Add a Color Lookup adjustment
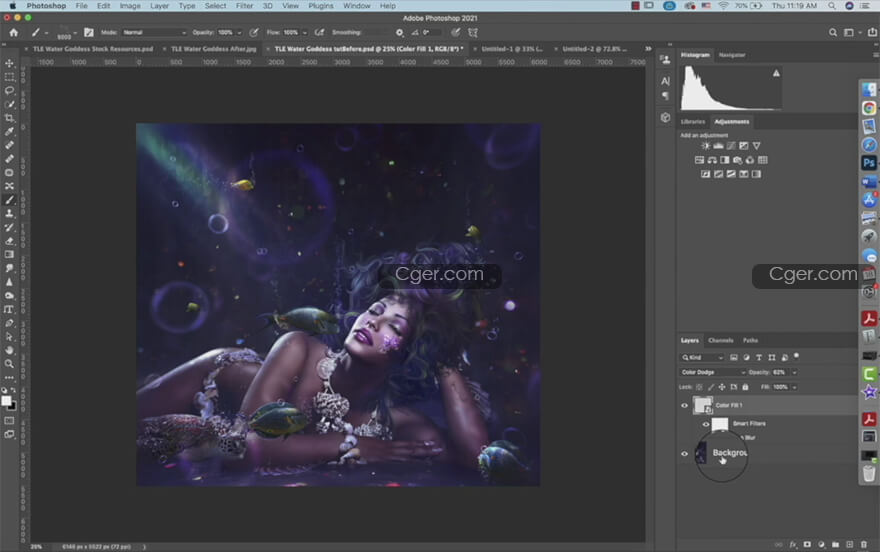This screenshot has height=552, width=880. [763, 160]
